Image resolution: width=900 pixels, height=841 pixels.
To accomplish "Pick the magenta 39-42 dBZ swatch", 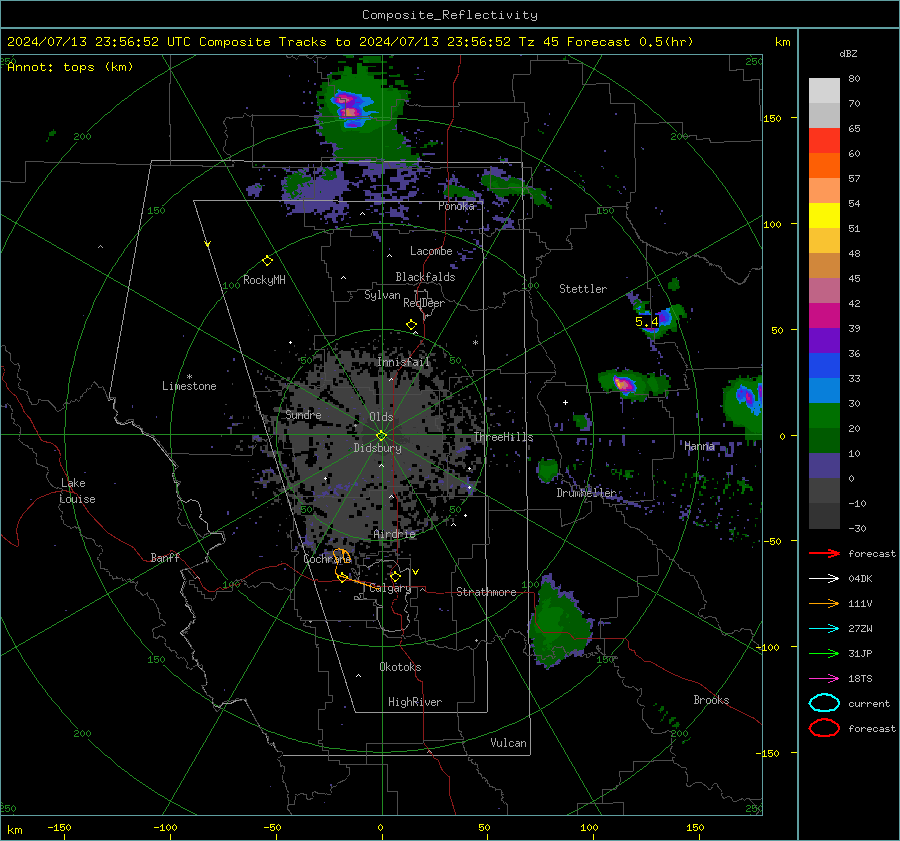I will 824,316.
